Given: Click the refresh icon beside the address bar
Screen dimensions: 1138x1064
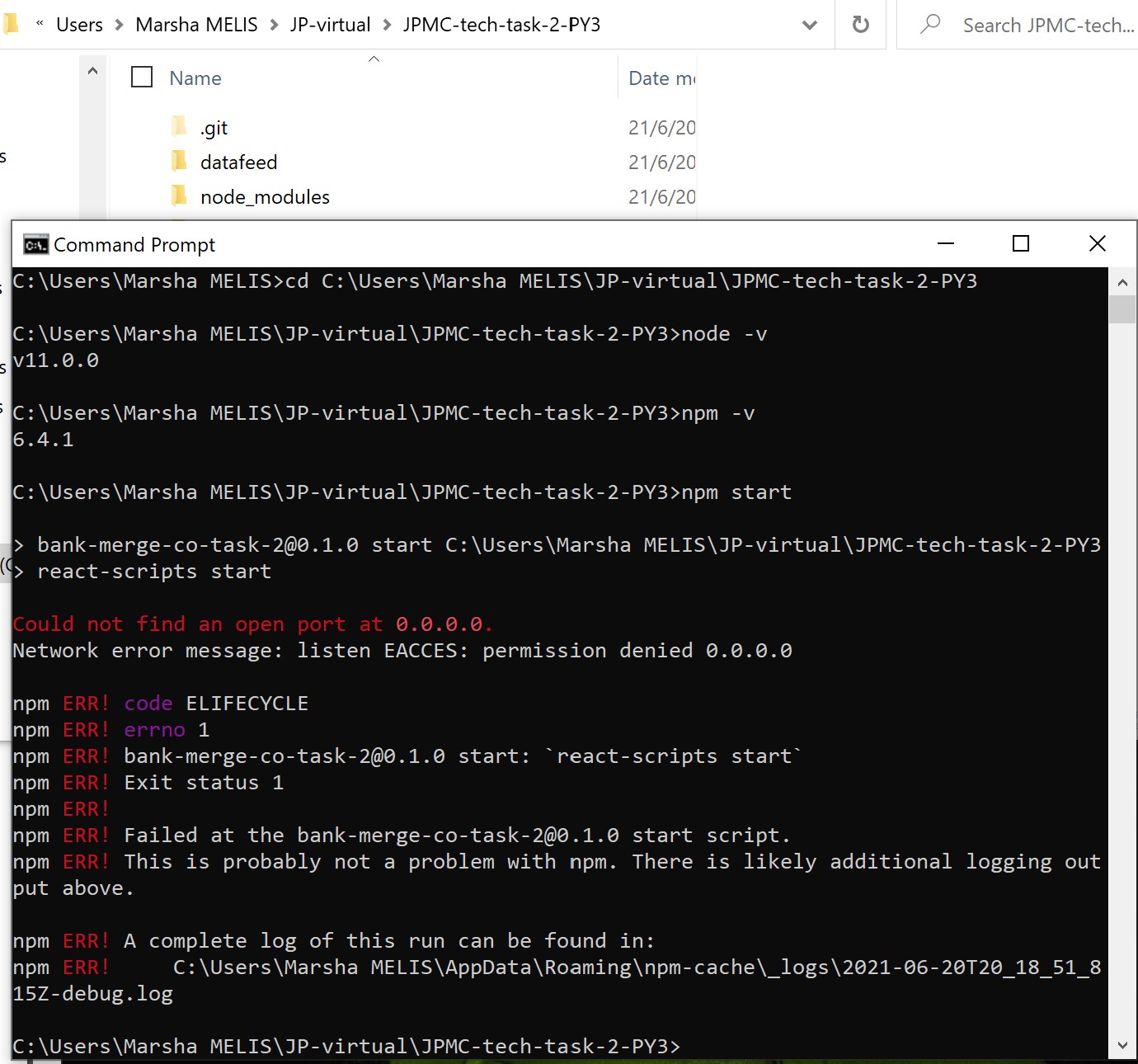Looking at the screenshot, I should 860,25.
